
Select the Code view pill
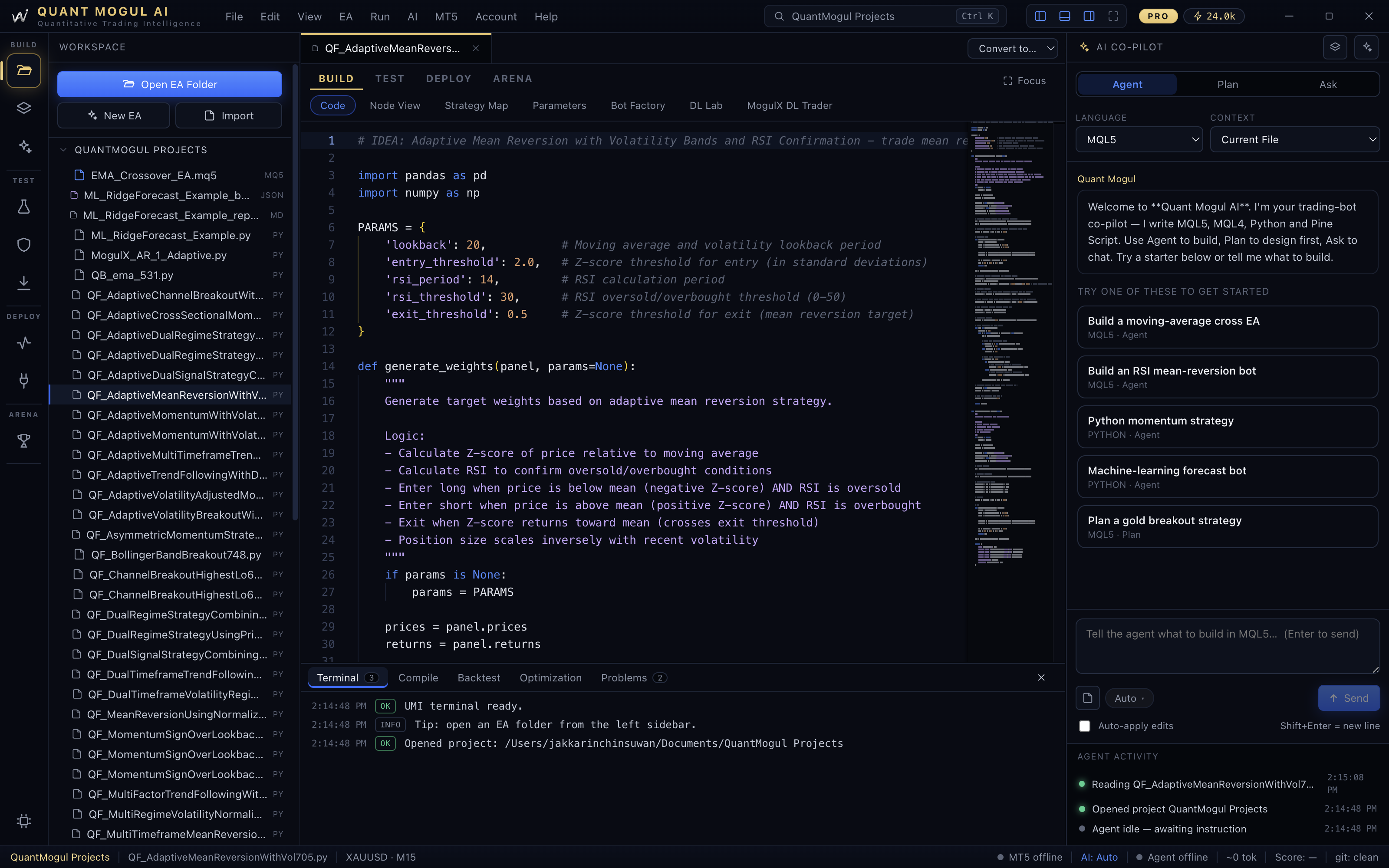(x=333, y=105)
